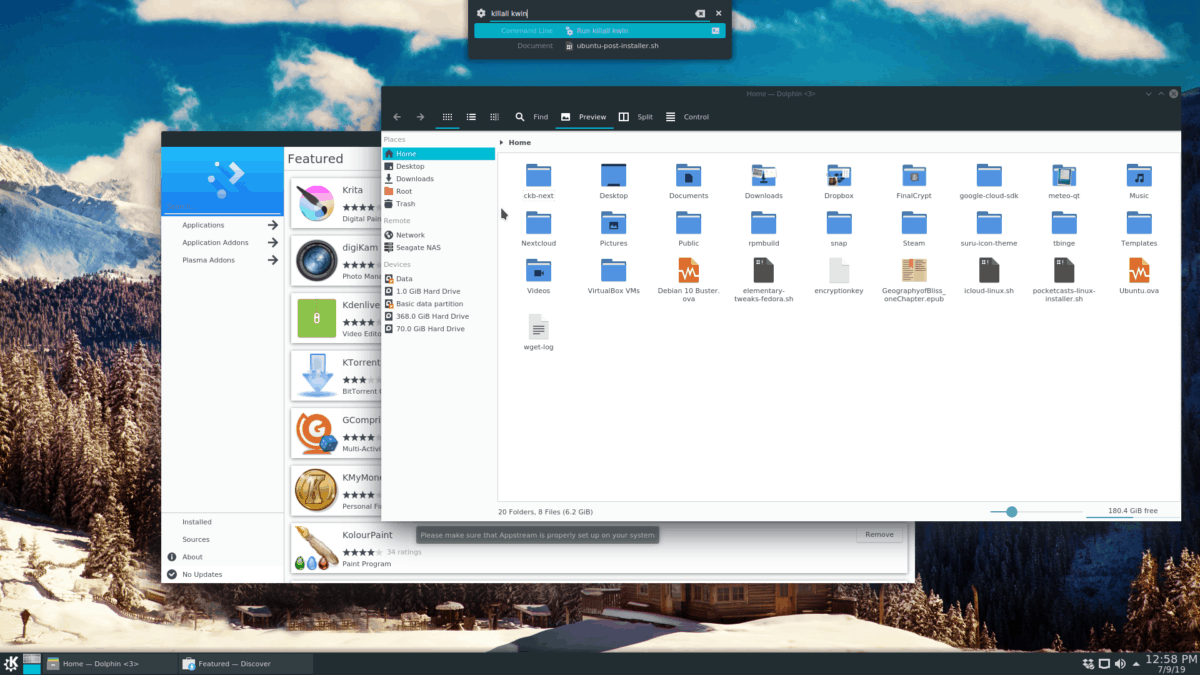Select the encryptionkey file icon

coord(839,270)
